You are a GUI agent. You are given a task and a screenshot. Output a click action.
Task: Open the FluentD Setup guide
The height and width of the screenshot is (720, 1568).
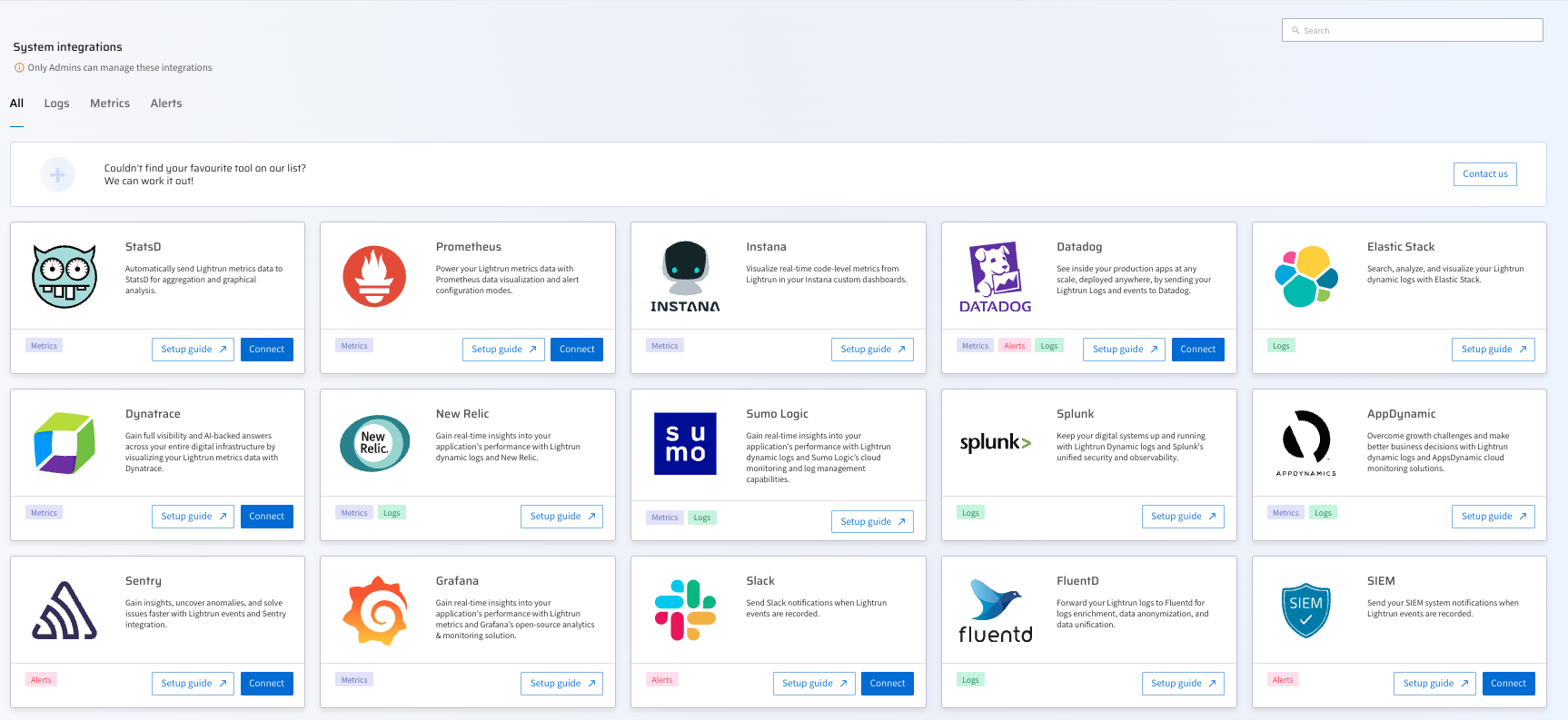pos(1183,684)
